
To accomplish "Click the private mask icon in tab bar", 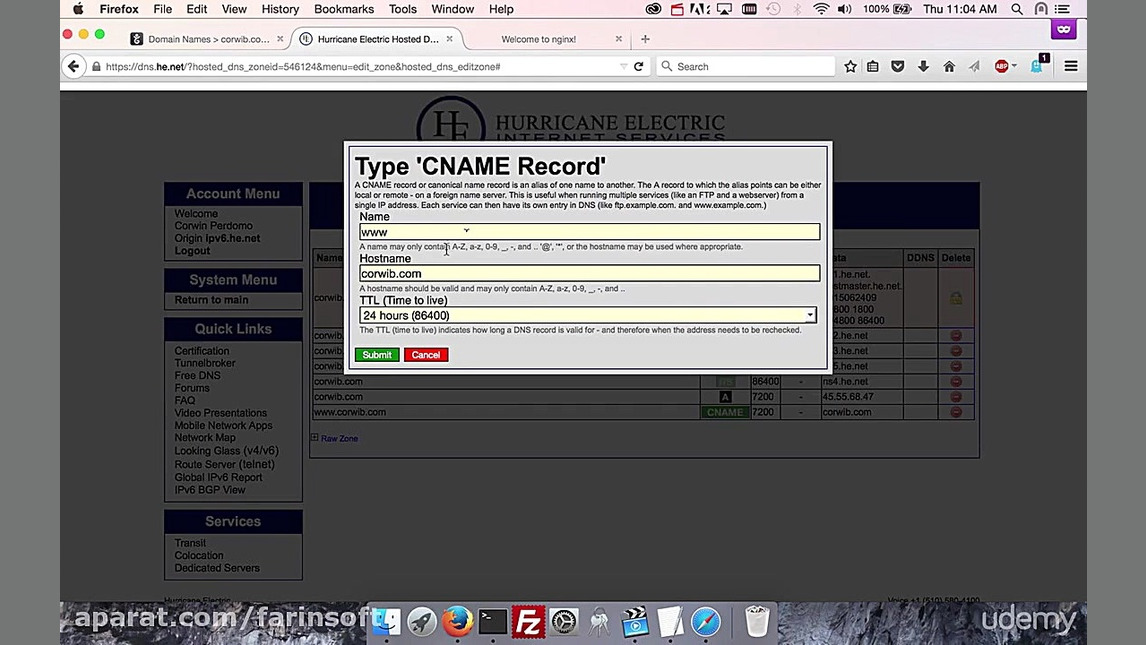I will click(x=1063, y=29).
